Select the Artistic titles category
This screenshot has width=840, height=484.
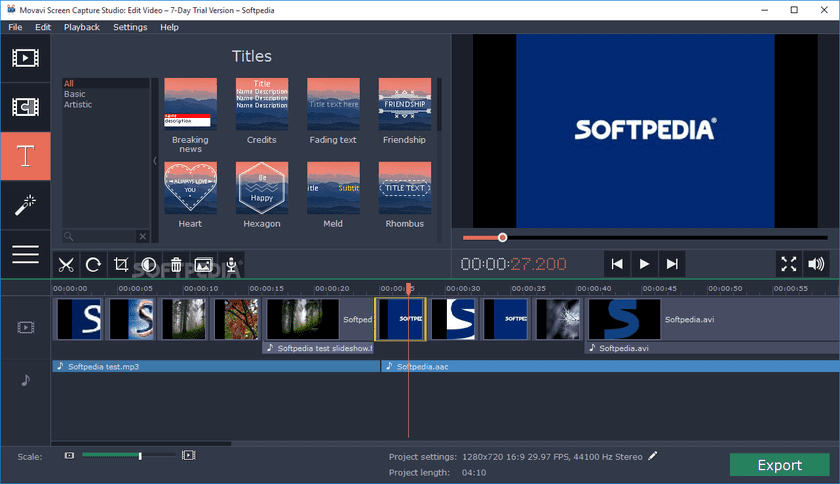pos(78,104)
